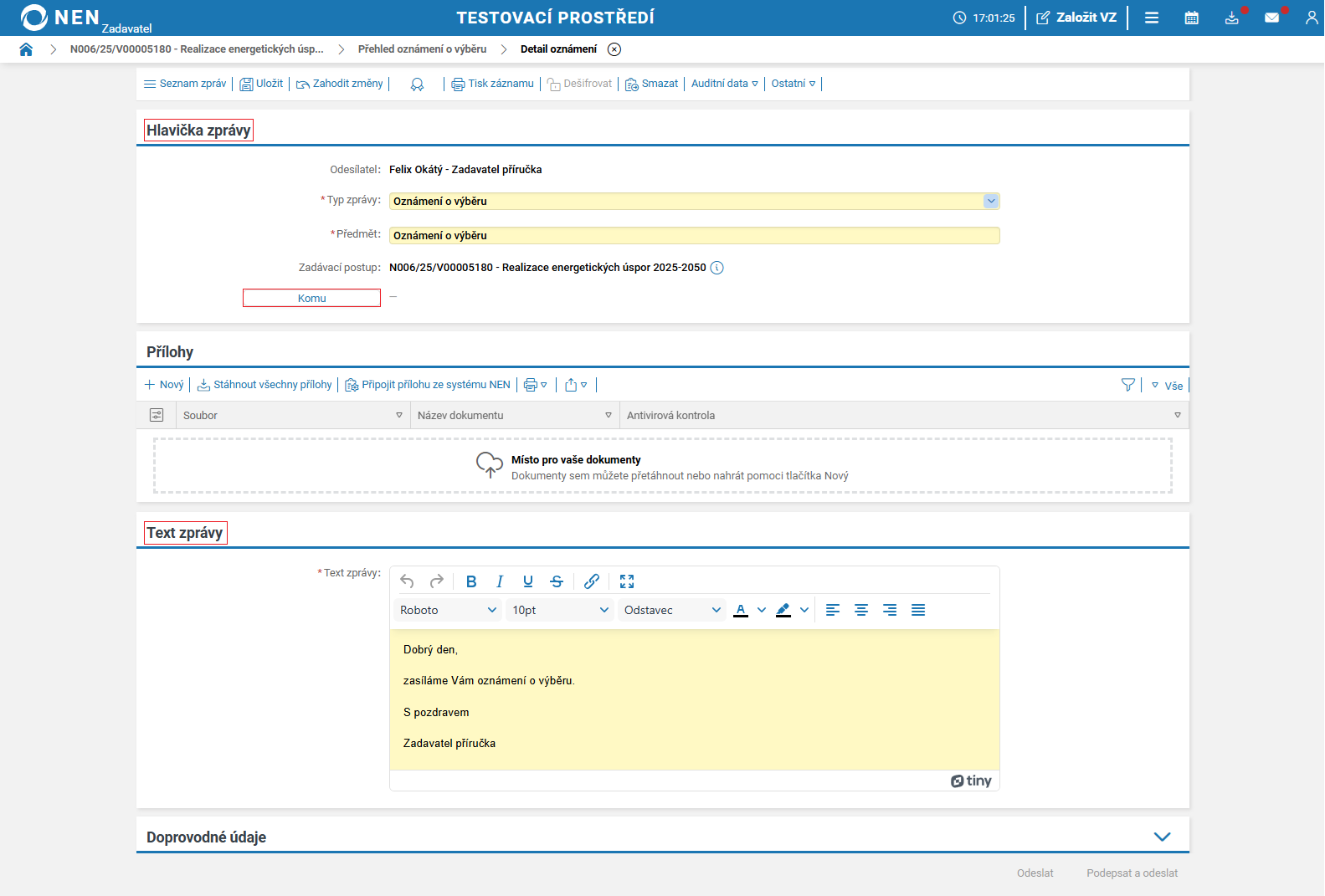Open the Ostatní menu
This screenshot has height=896, width=1325.
[x=793, y=84]
